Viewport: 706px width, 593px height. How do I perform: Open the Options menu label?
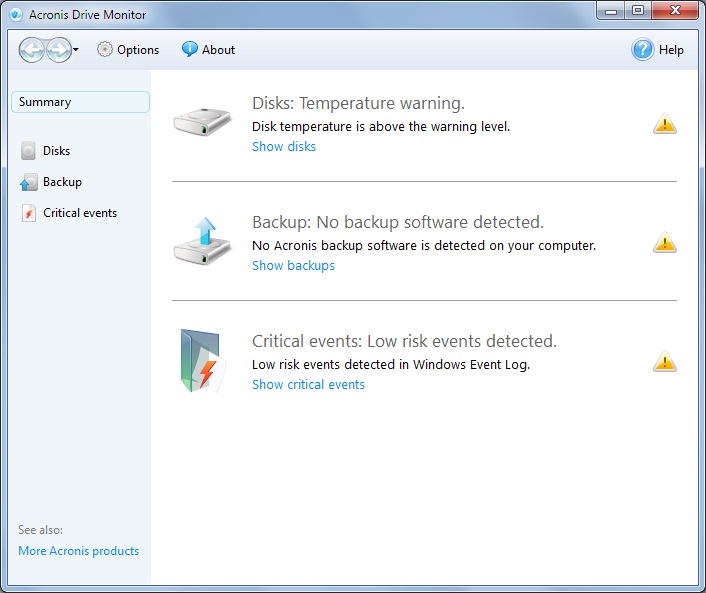(x=138, y=50)
